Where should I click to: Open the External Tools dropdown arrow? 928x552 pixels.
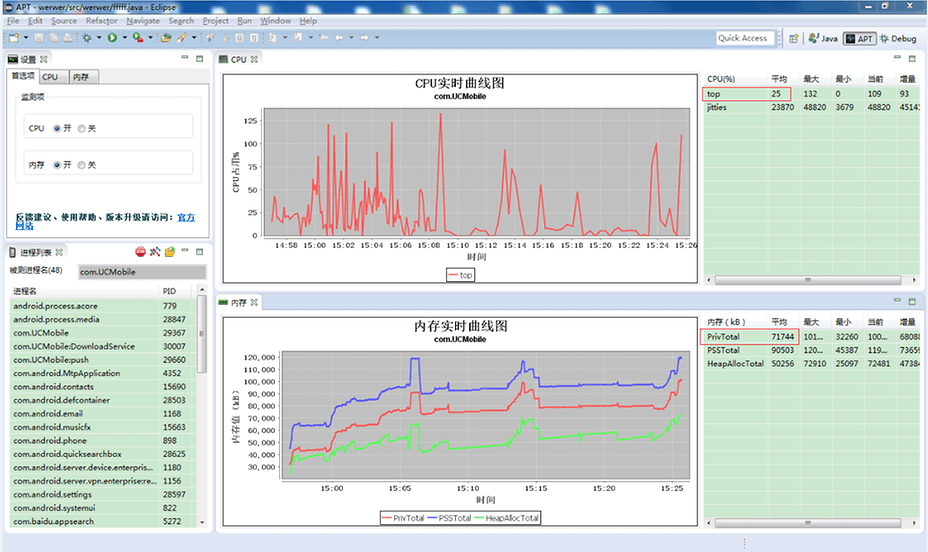click(x=150, y=38)
